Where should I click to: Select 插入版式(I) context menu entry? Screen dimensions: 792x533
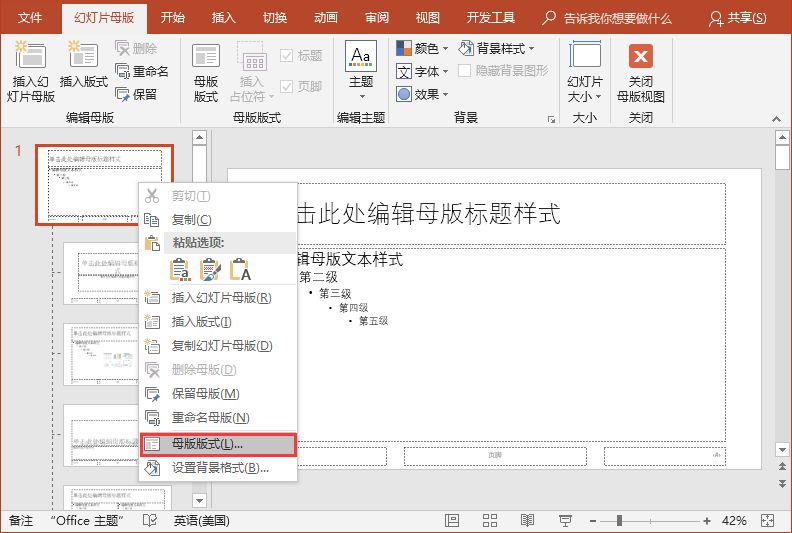tap(218, 322)
